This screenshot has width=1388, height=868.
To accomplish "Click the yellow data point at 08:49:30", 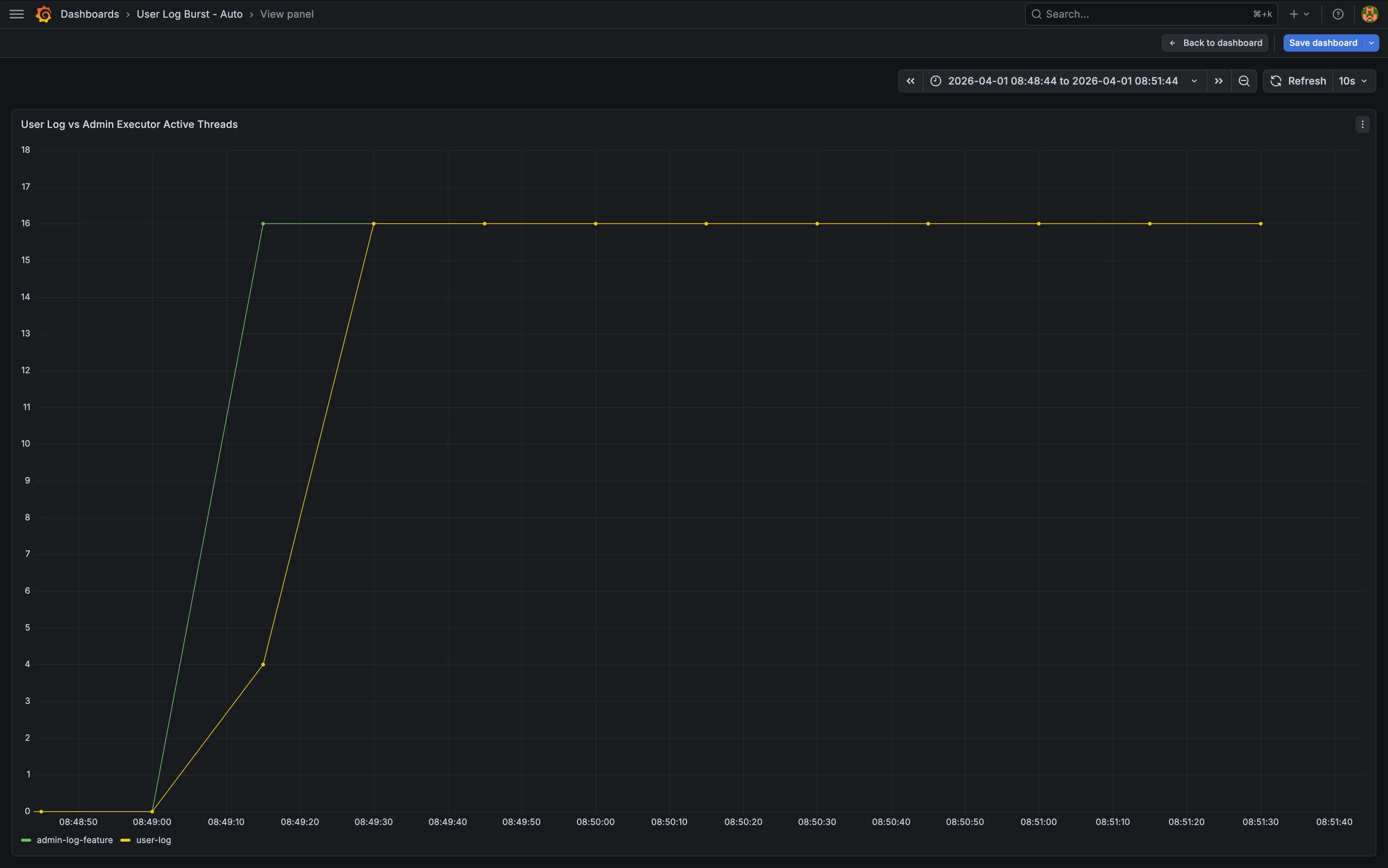I will point(374,223).
